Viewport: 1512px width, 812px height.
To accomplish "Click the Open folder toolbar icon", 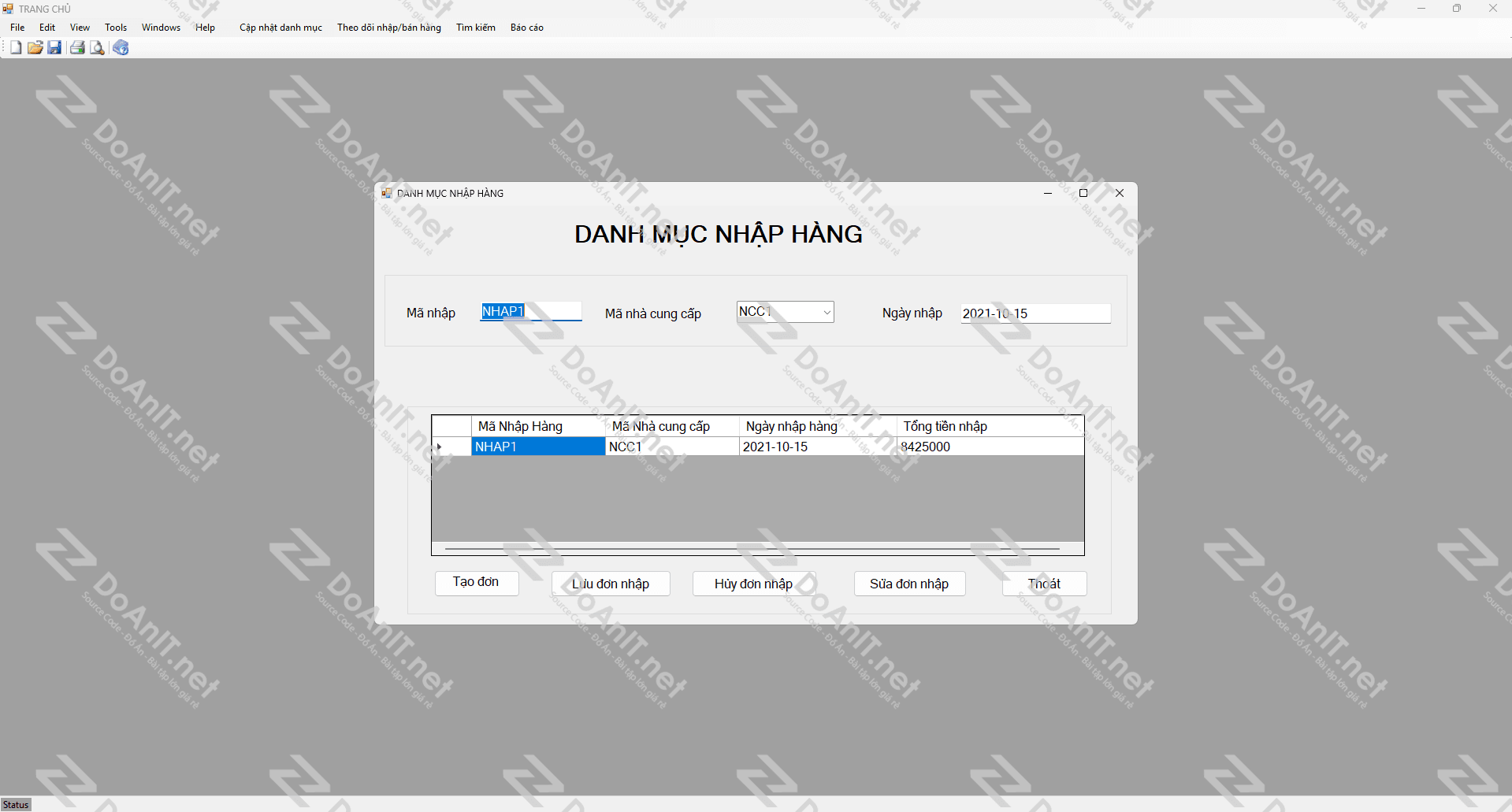I will click(35, 48).
